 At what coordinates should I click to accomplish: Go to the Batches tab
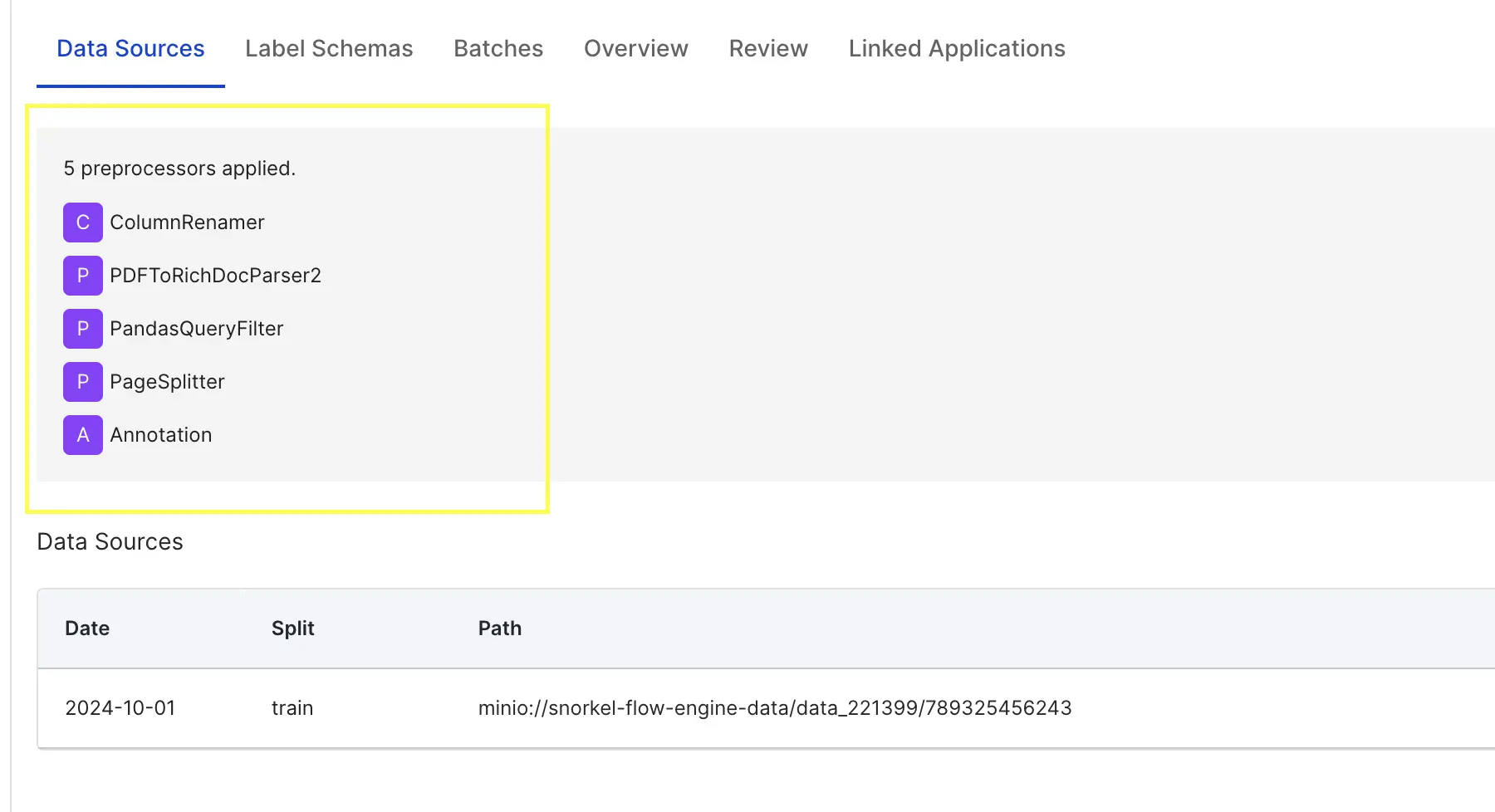498,48
